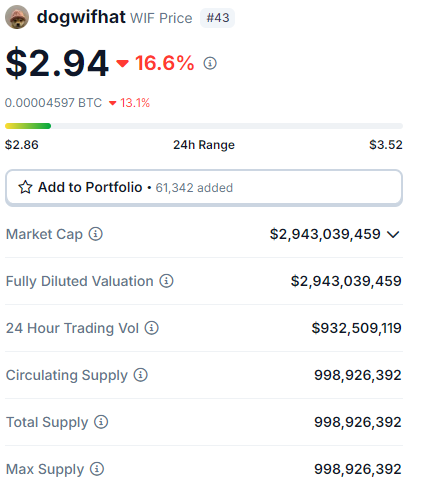Click the Market Cap info icon

coord(96,234)
